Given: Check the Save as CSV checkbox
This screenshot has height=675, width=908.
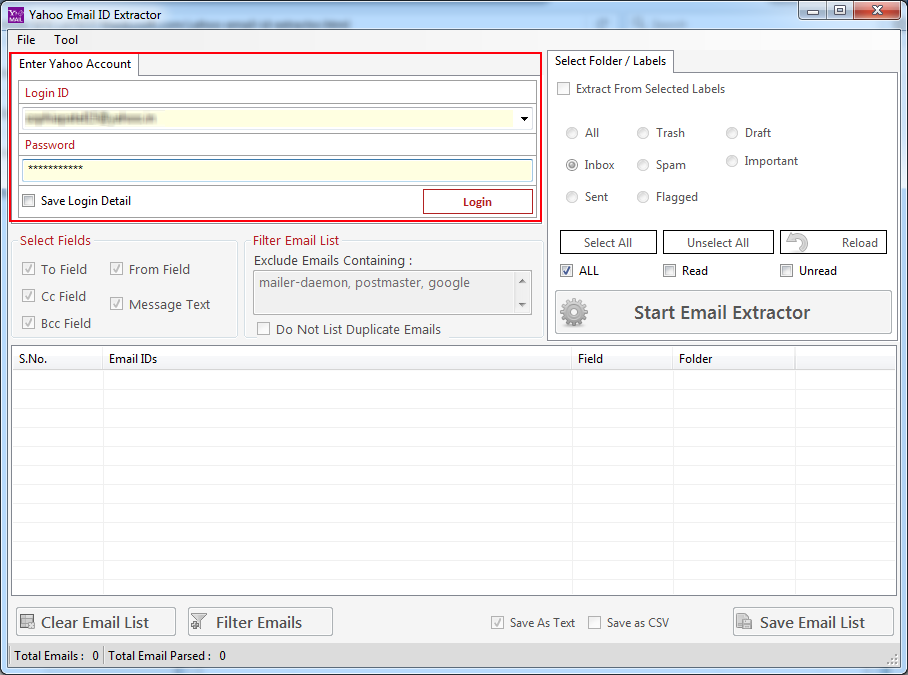Looking at the screenshot, I should pyautogui.click(x=594, y=622).
